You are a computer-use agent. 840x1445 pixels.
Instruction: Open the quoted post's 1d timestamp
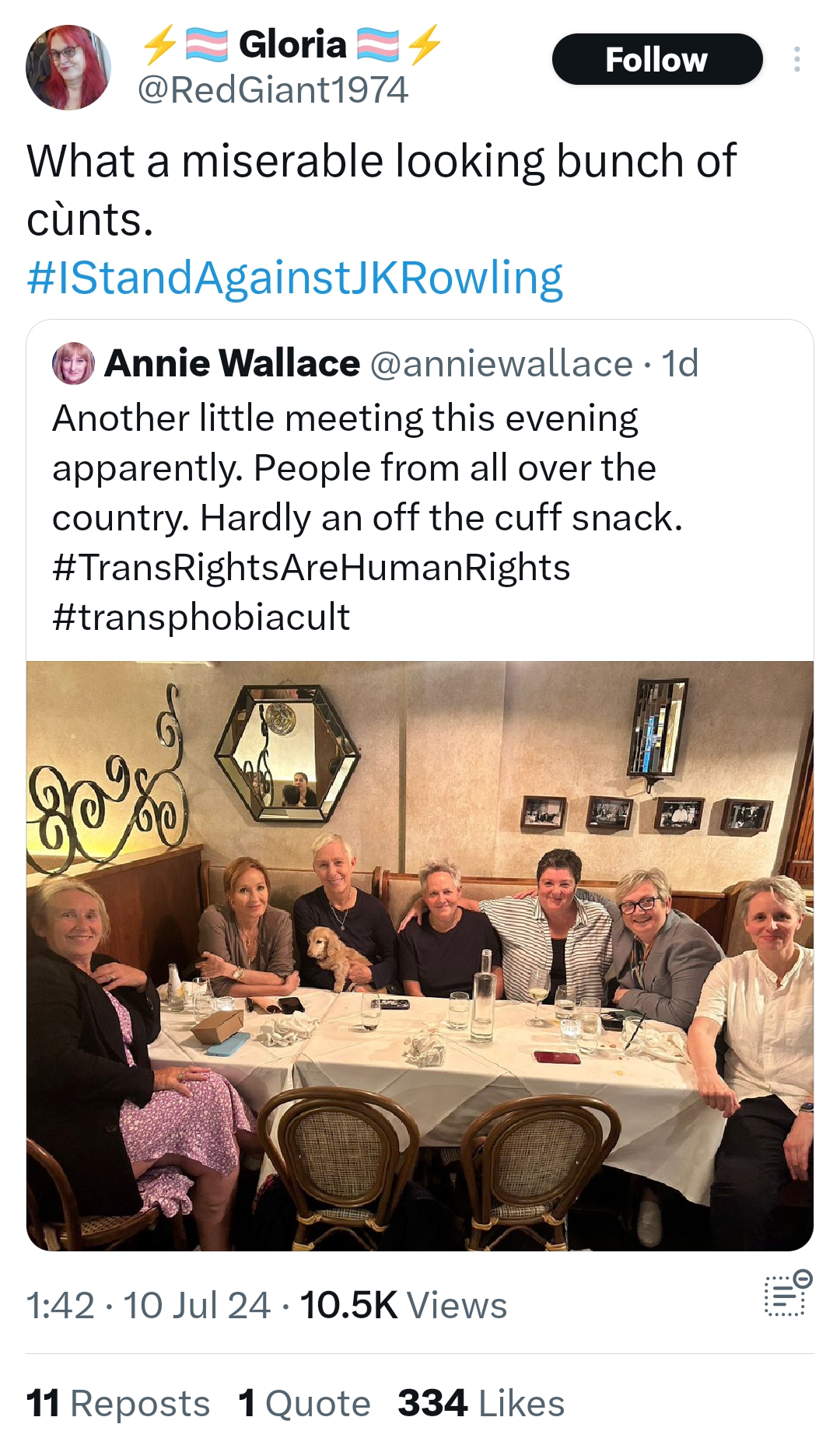tap(680, 364)
